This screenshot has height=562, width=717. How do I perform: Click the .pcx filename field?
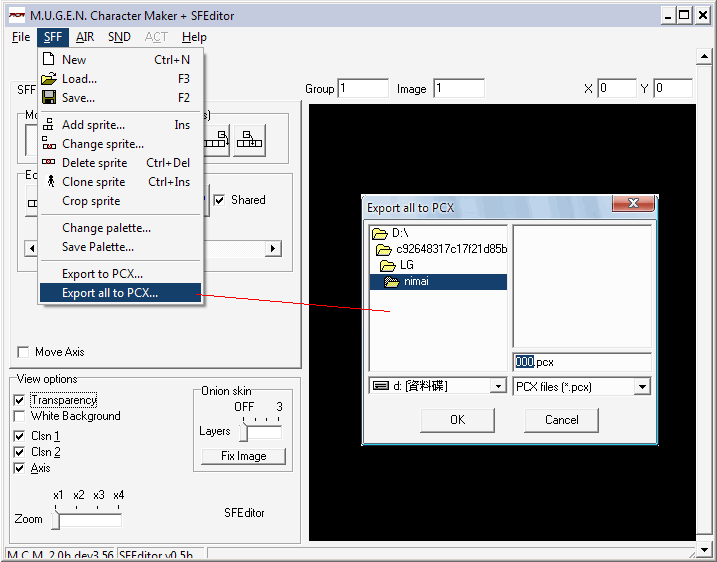tap(582, 362)
